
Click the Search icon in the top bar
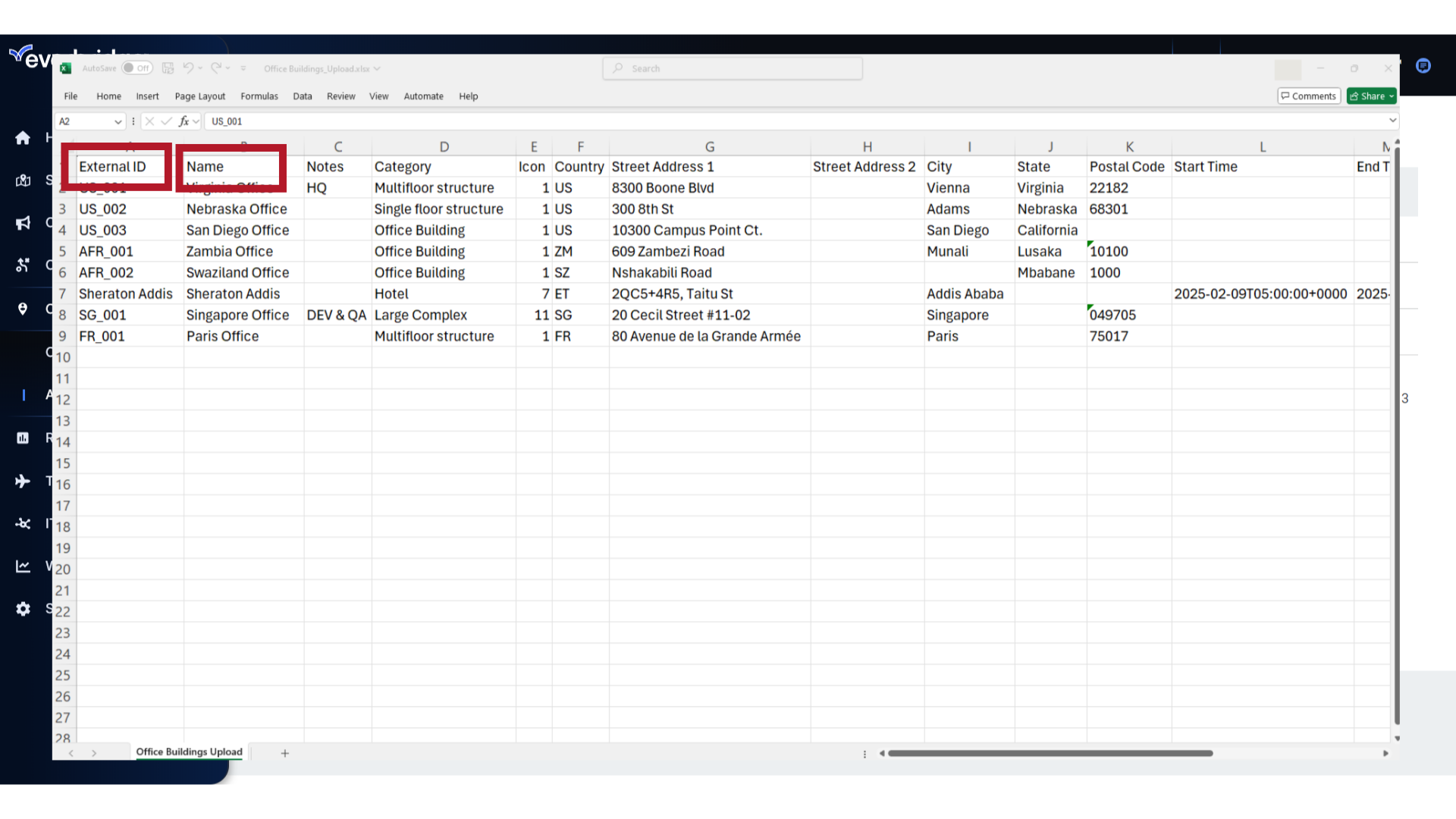pyautogui.click(x=618, y=67)
